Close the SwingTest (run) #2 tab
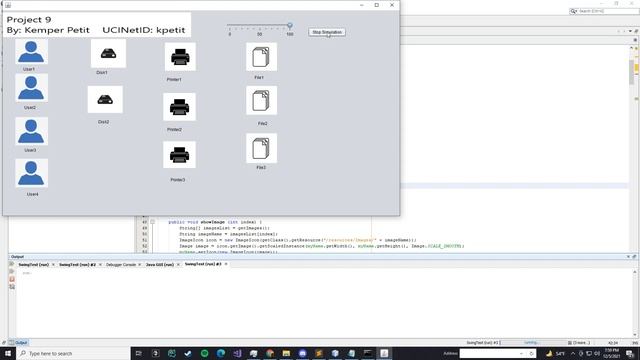 click(100, 264)
